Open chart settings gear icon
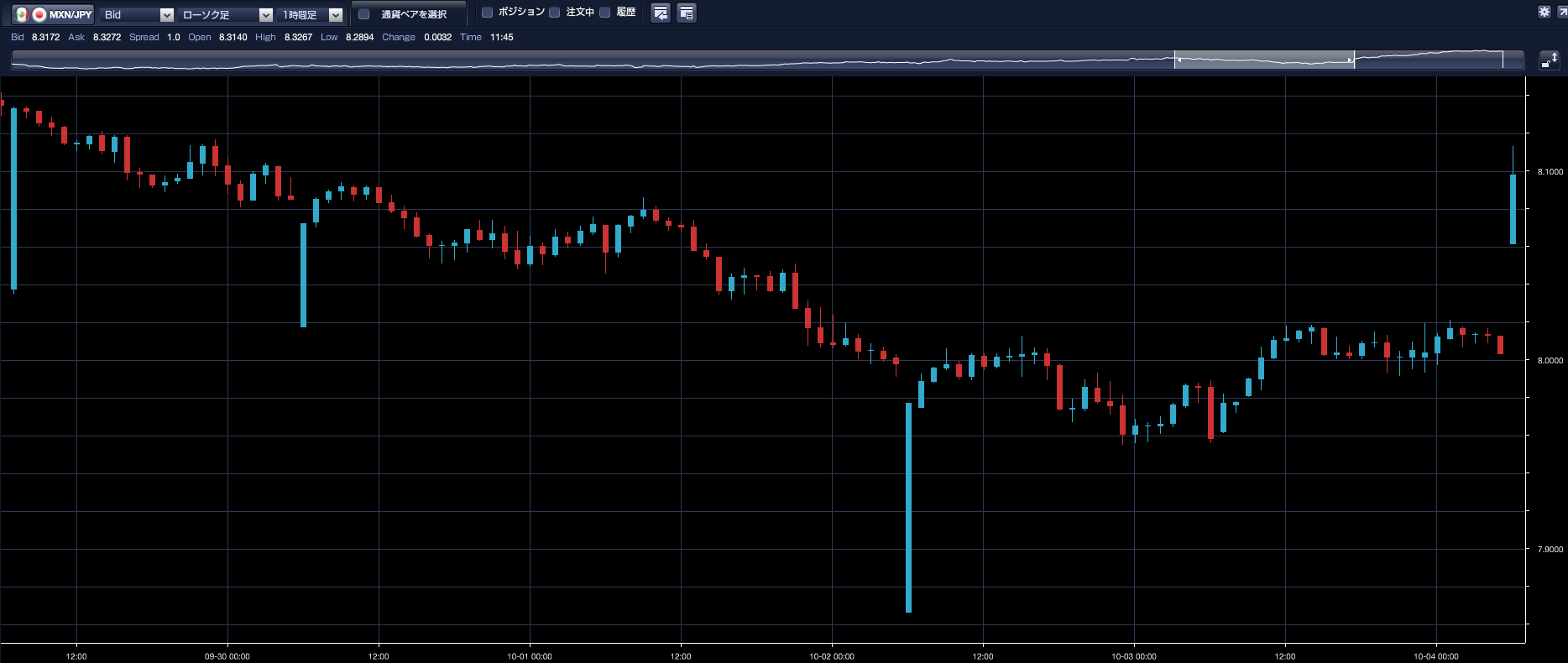The width and height of the screenshot is (1568, 663). click(x=1544, y=12)
